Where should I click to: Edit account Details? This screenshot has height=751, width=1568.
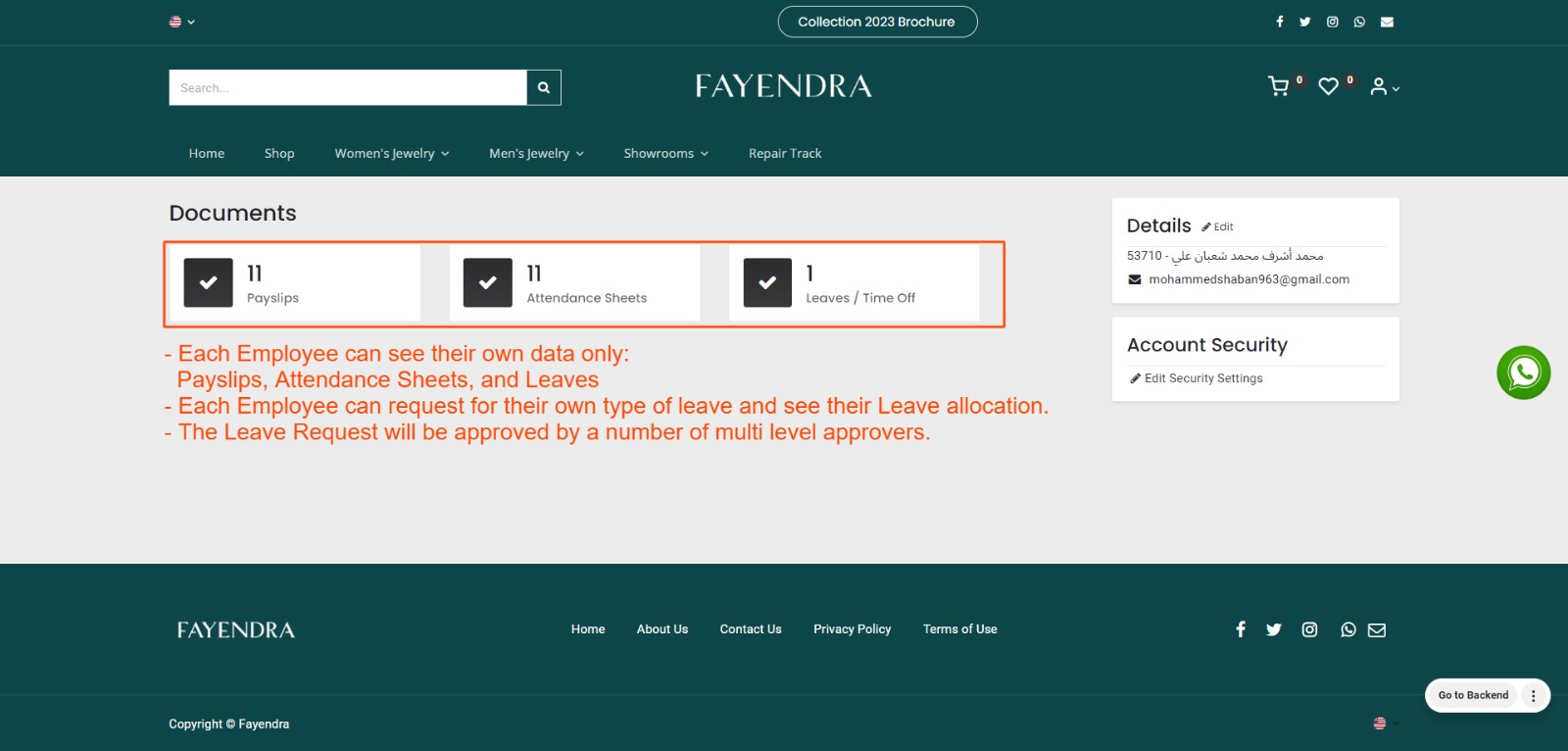[1218, 226]
